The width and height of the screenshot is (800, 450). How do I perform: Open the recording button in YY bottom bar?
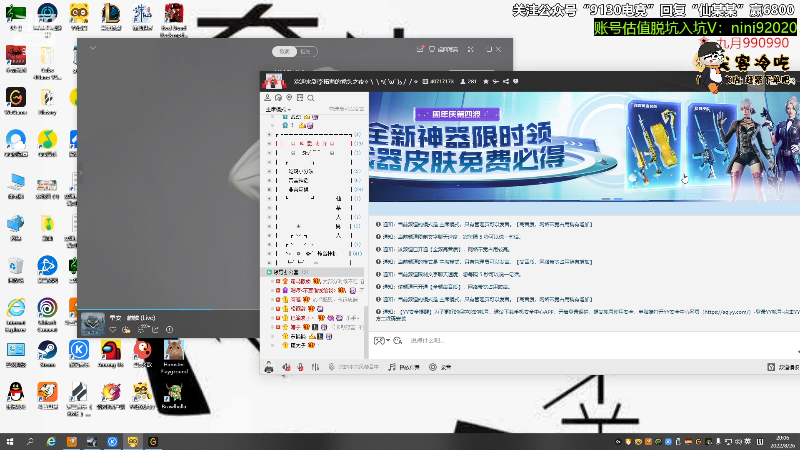(440, 367)
